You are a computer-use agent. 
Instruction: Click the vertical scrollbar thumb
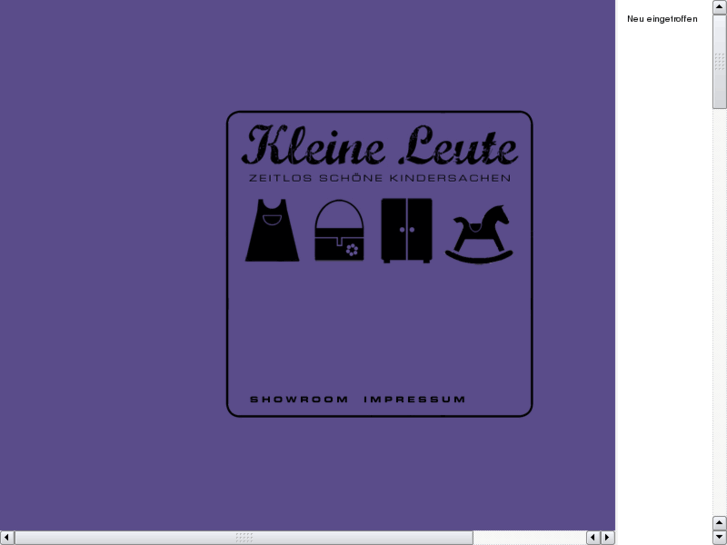(x=720, y=62)
